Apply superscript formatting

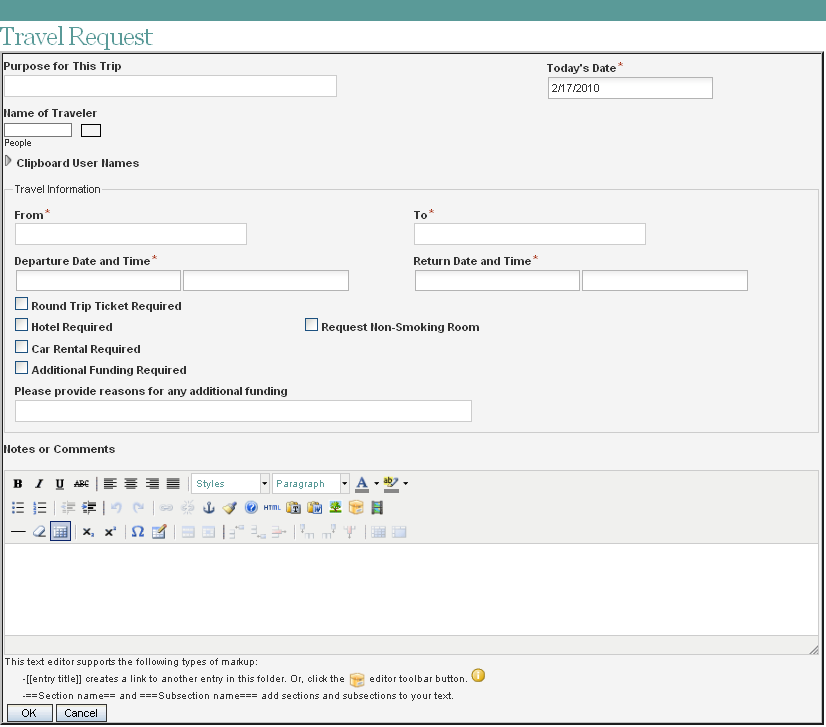(x=110, y=532)
